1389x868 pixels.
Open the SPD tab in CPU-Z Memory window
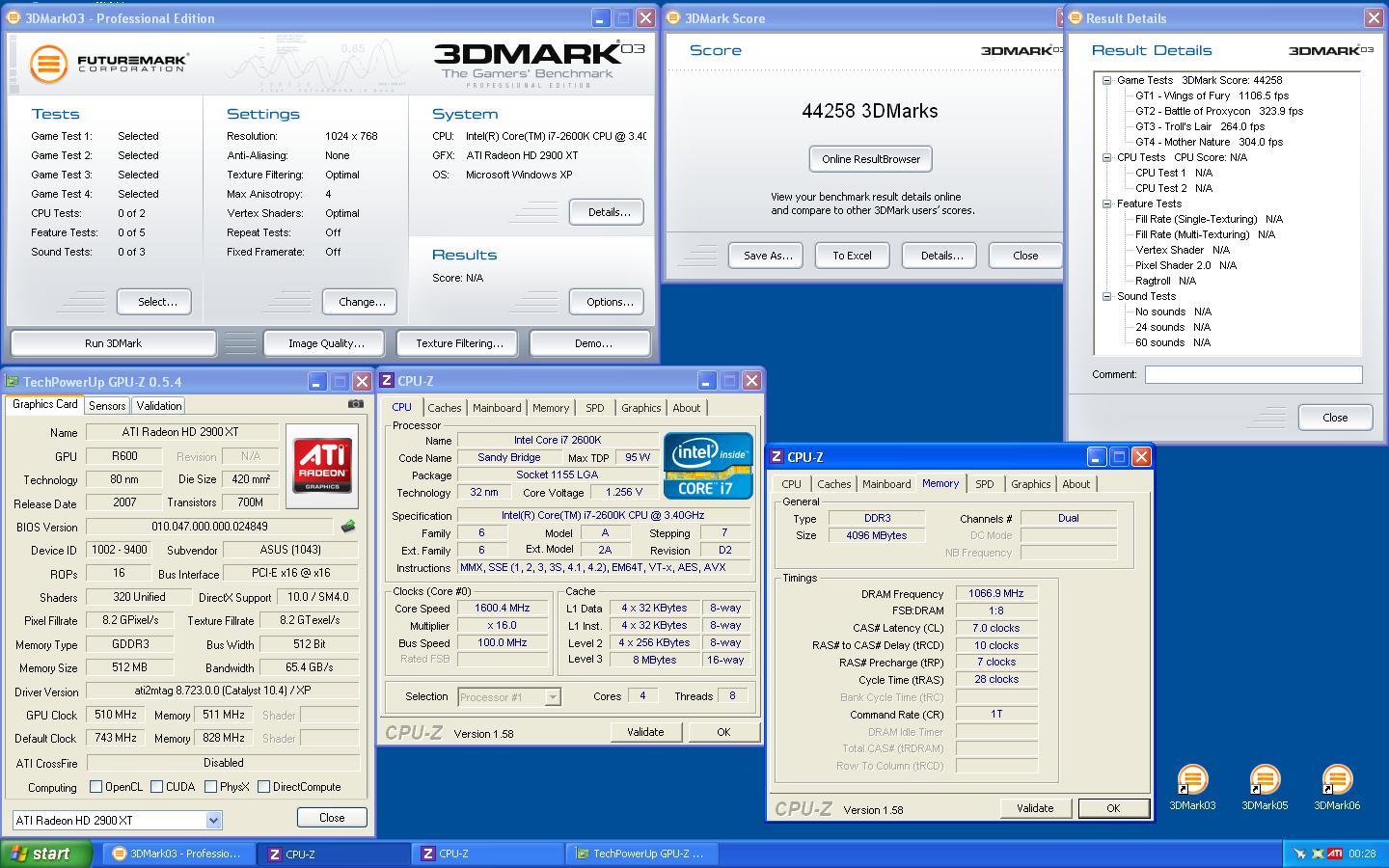coord(984,484)
